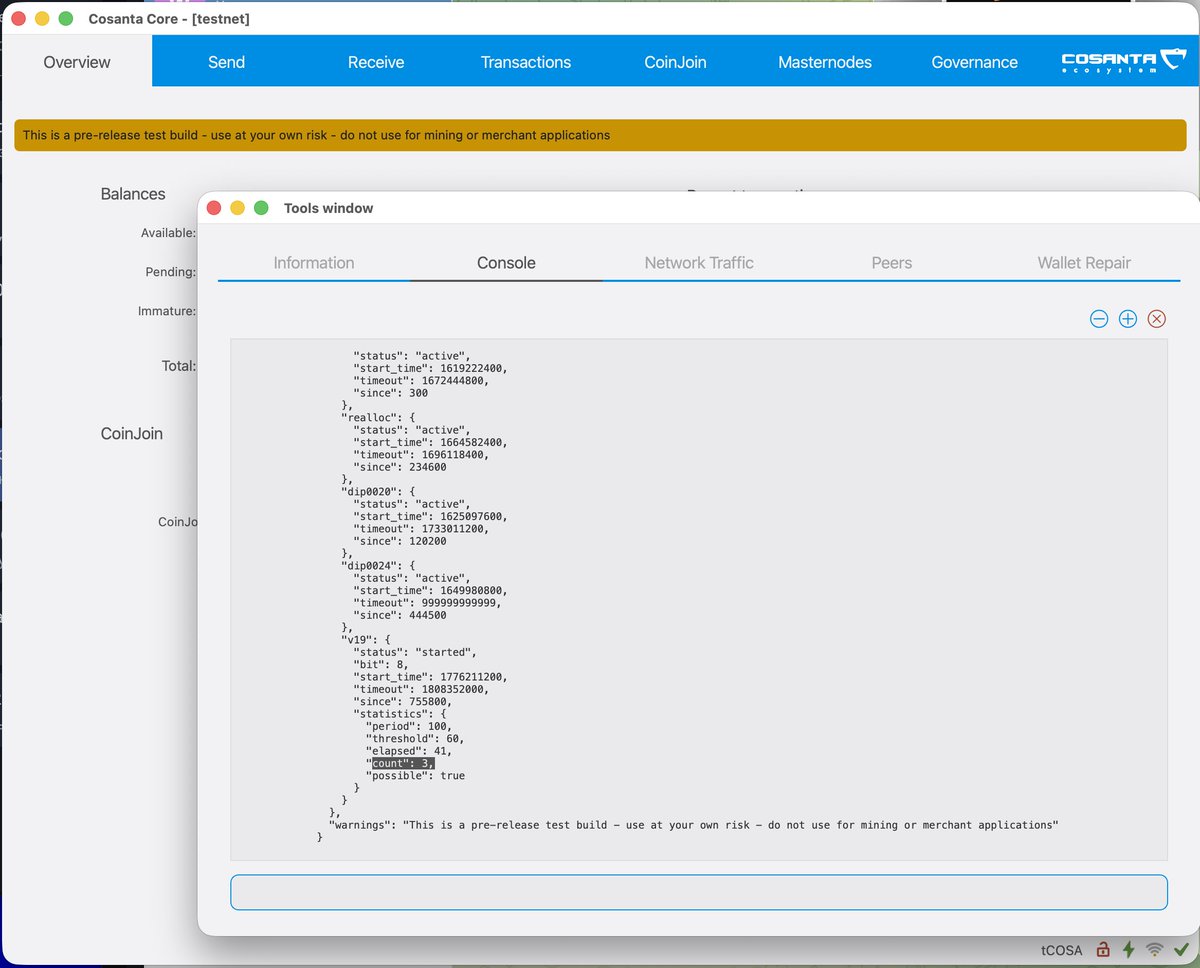Open the Transactions tab

coord(526,62)
